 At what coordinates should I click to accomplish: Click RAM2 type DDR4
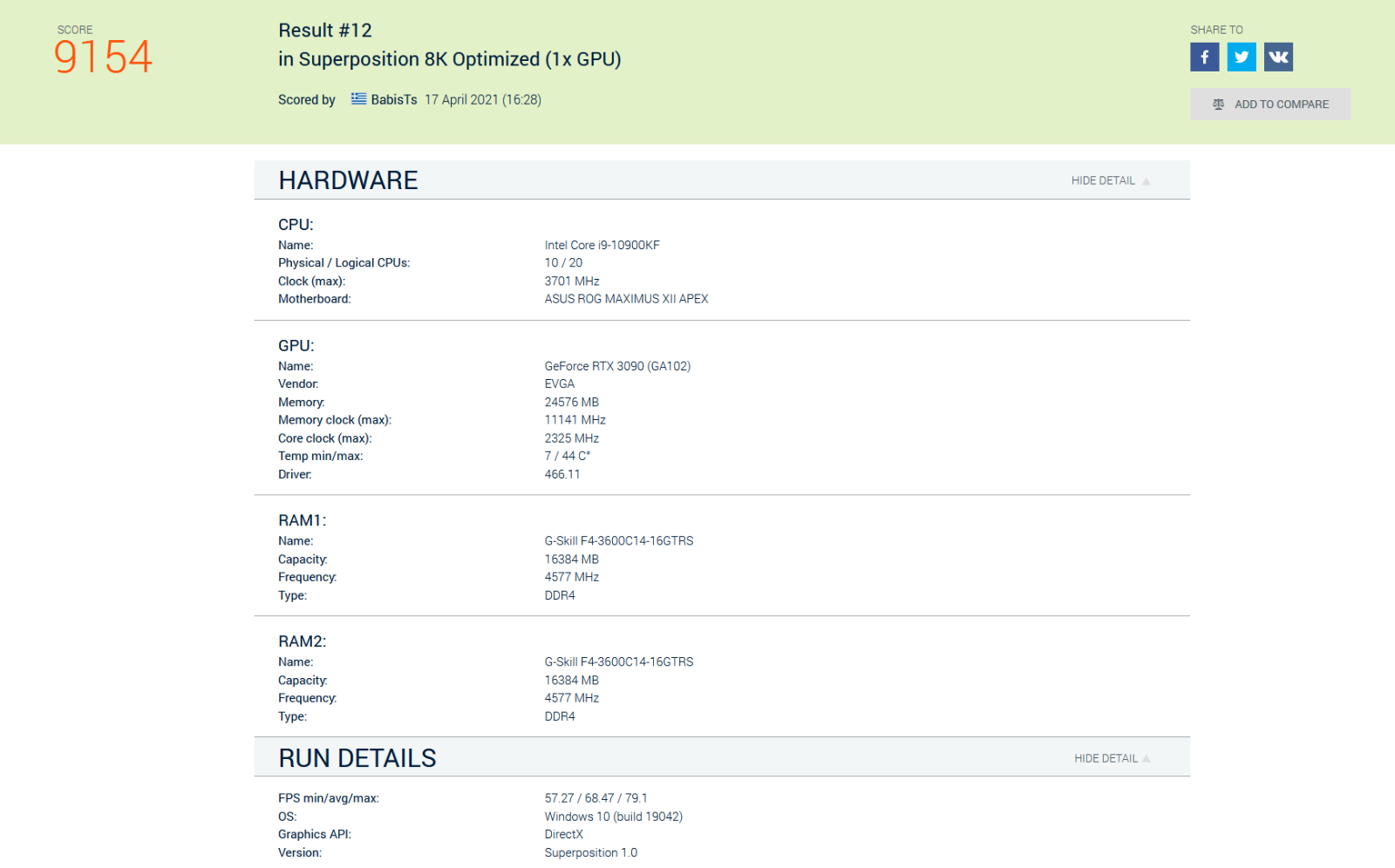[x=560, y=716]
